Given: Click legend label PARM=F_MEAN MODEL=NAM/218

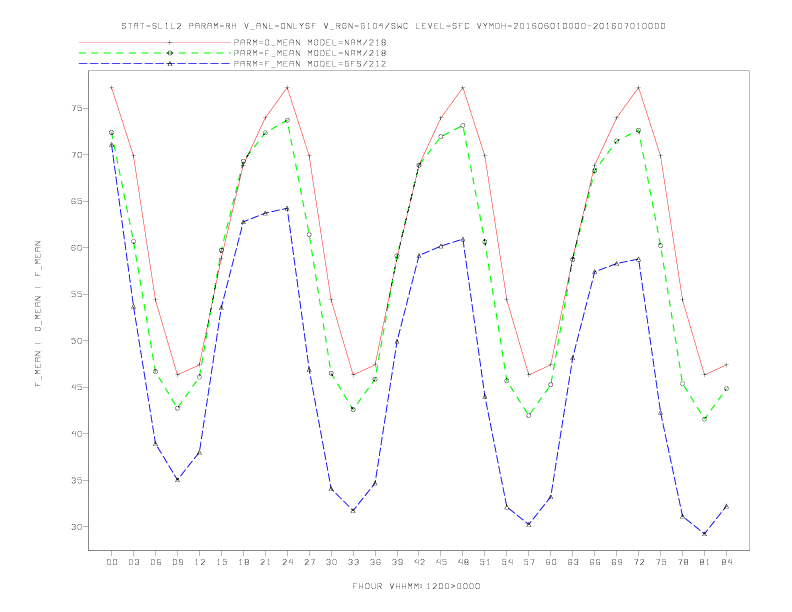Looking at the screenshot, I should pyautogui.click(x=310, y=53).
